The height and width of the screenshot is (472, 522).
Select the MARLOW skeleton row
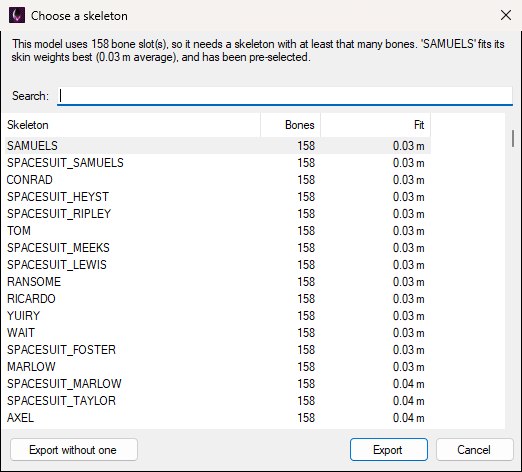(218, 367)
